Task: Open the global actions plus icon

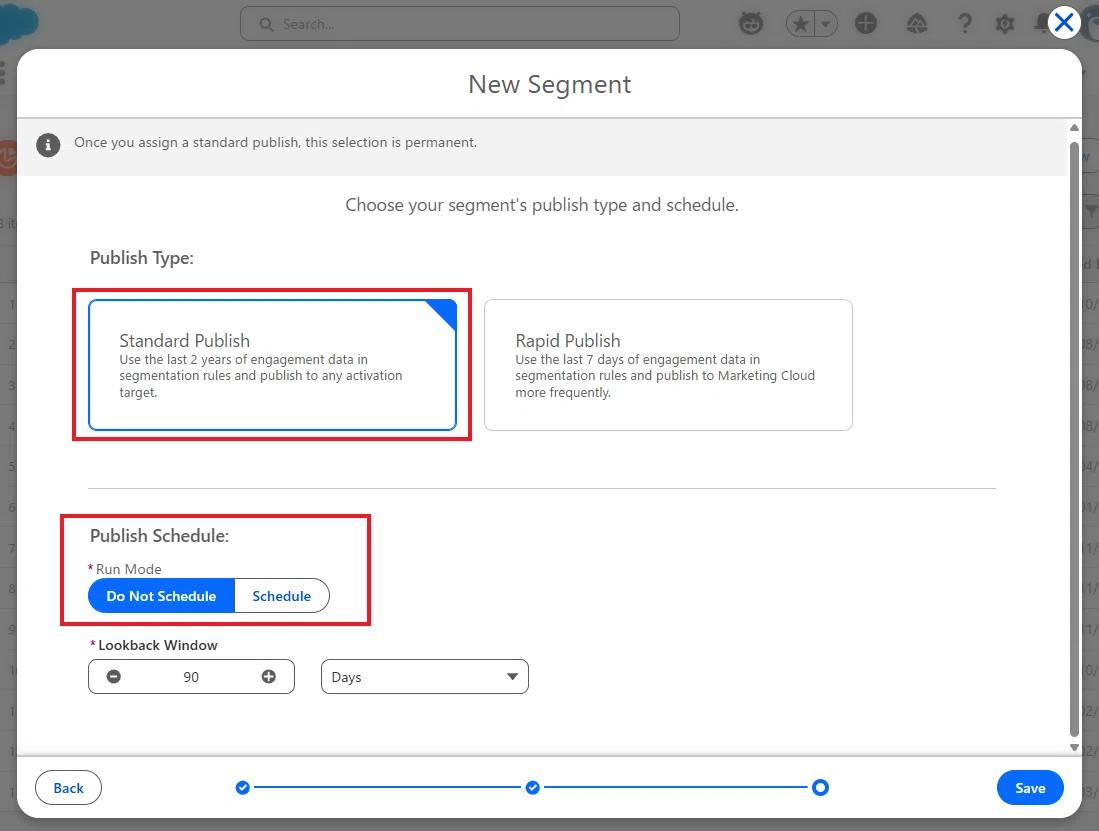Action: (x=866, y=23)
